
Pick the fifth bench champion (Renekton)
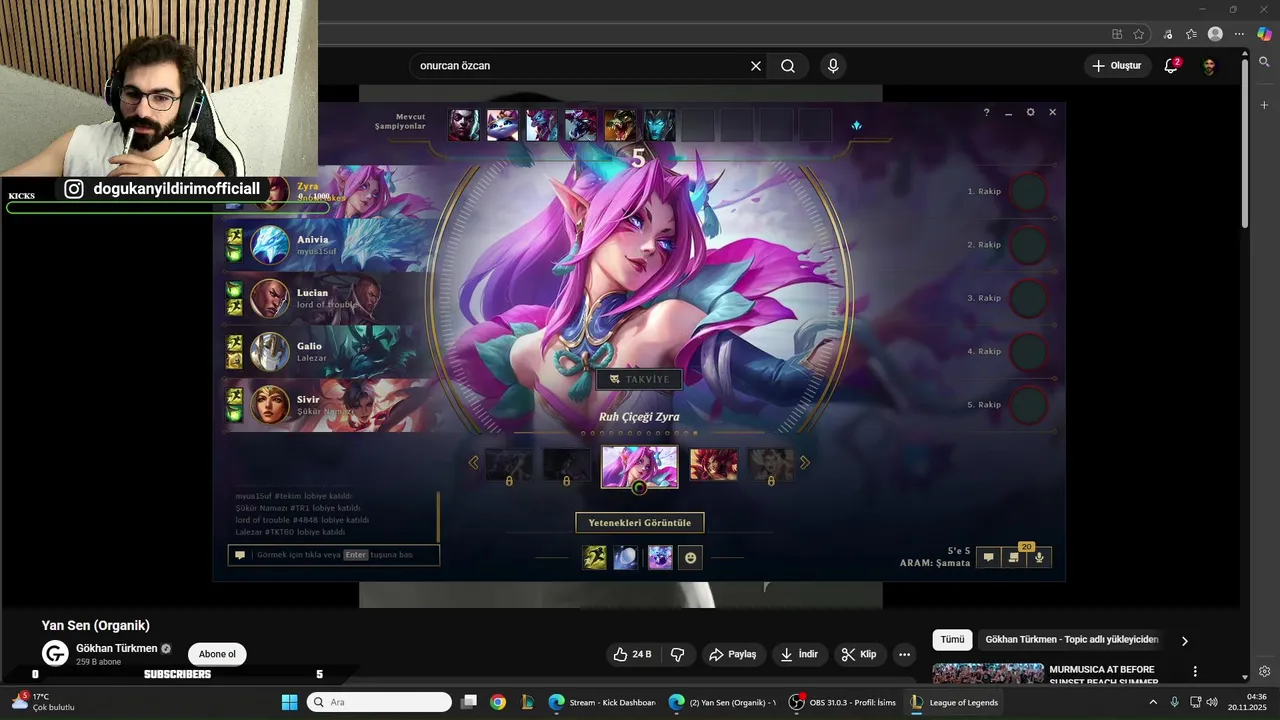click(x=620, y=125)
